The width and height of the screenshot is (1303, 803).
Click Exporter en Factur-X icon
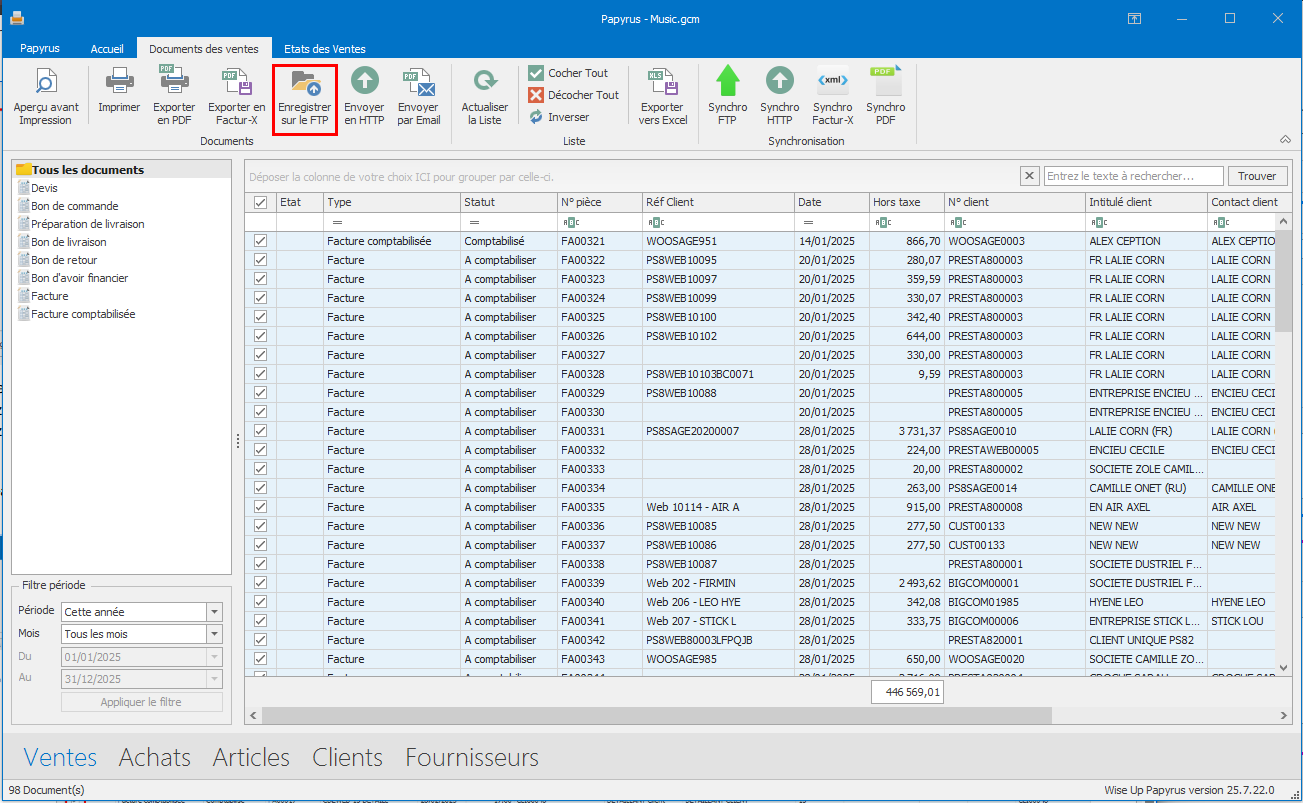tap(236, 82)
